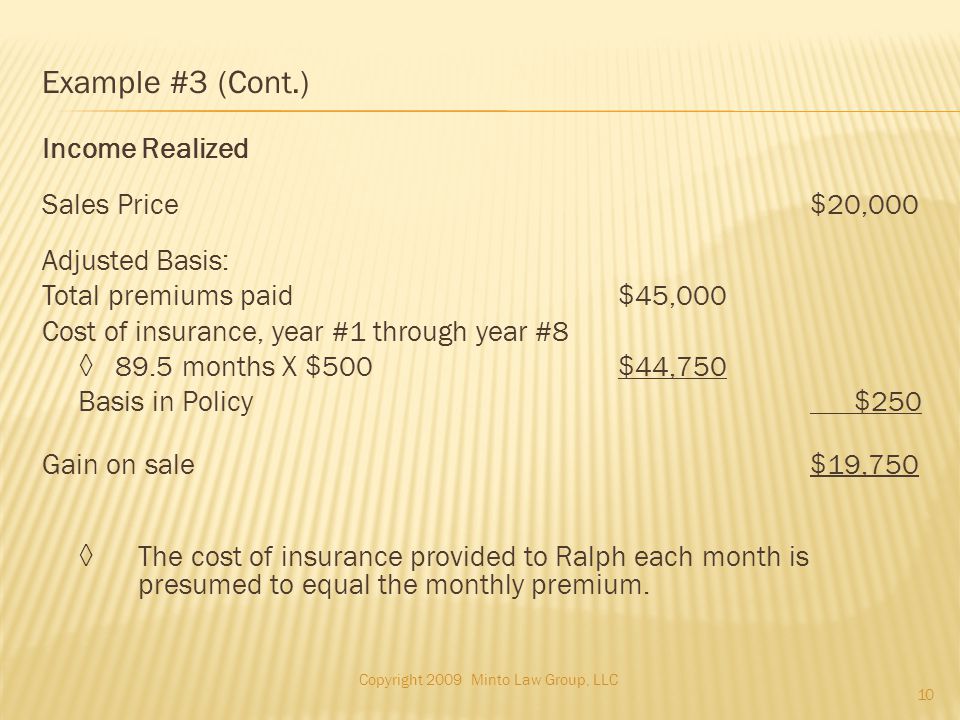The height and width of the screenshot is (720, 960).
Task: Select the 89.5 months X $500 text
Action: tap(244, 367)
